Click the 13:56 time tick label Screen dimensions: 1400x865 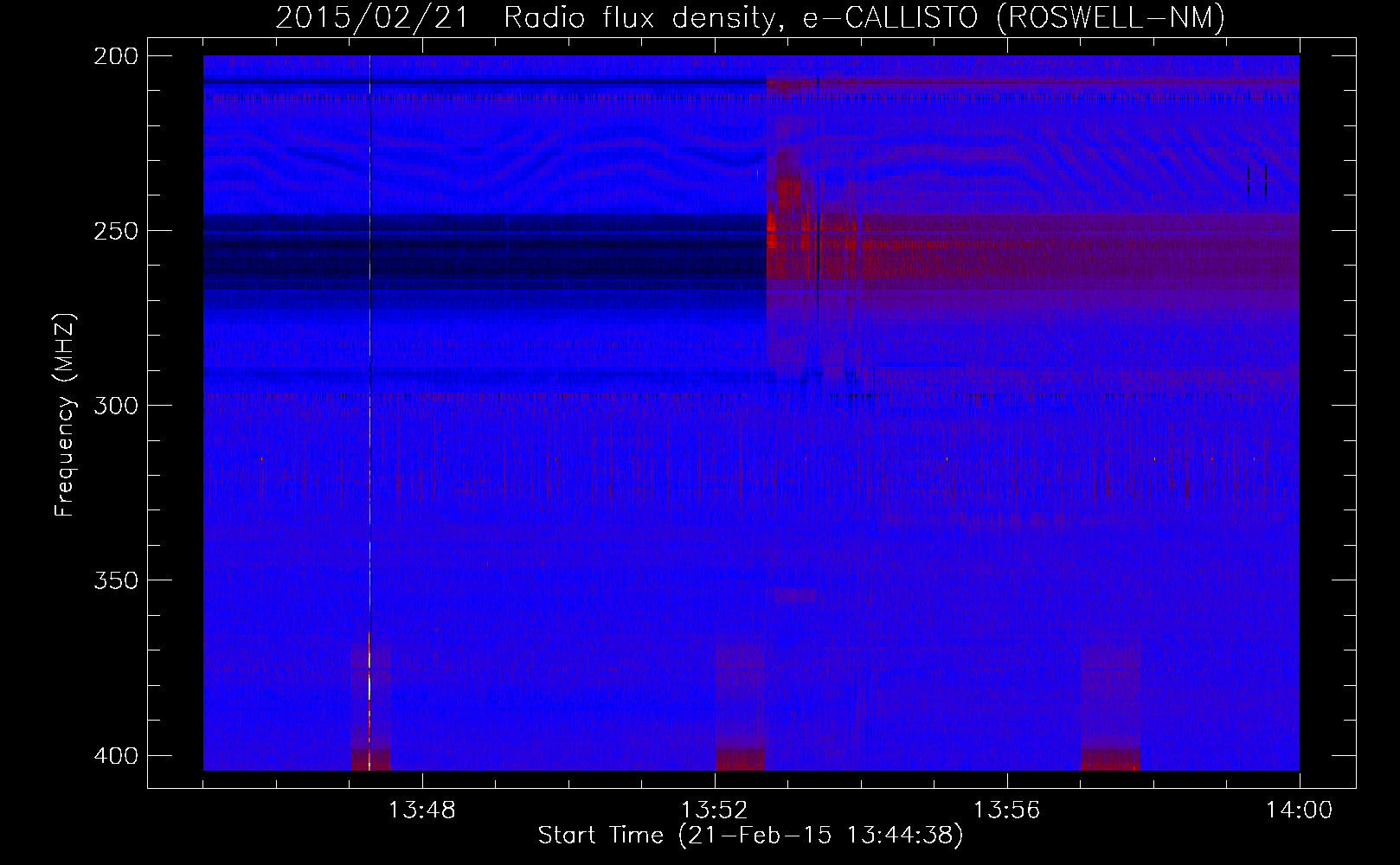click(x=1006, y=811)
